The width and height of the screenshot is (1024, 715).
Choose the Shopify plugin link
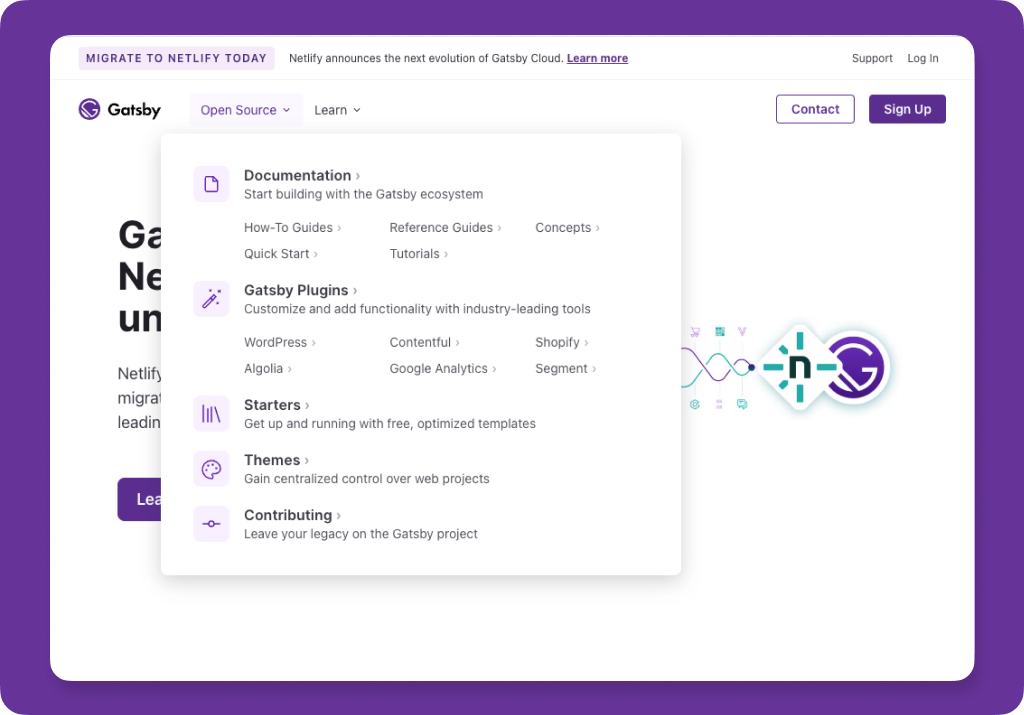click(561, 342)
